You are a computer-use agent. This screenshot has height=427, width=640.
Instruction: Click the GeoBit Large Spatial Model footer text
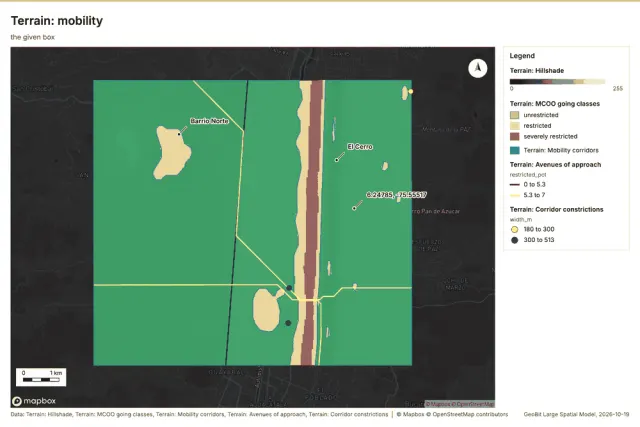(x=576, y=414)
